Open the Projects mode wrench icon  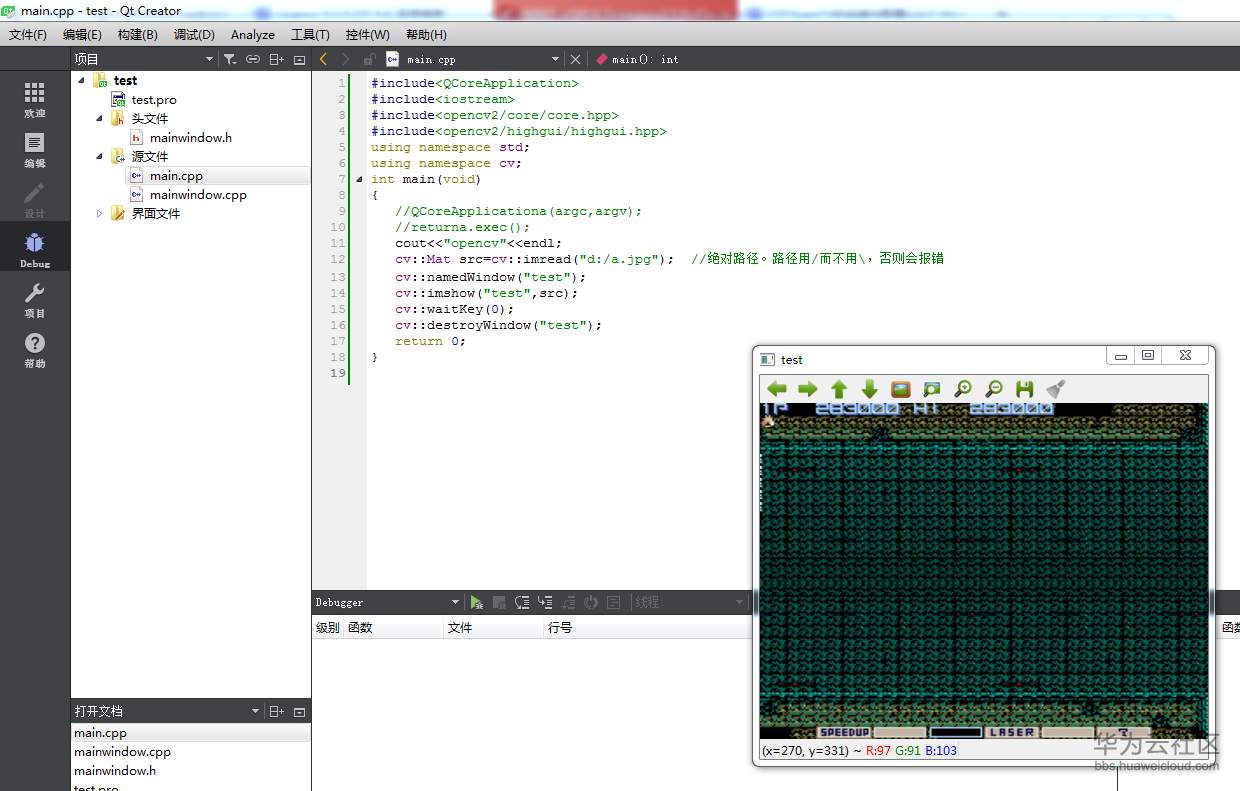35,300
